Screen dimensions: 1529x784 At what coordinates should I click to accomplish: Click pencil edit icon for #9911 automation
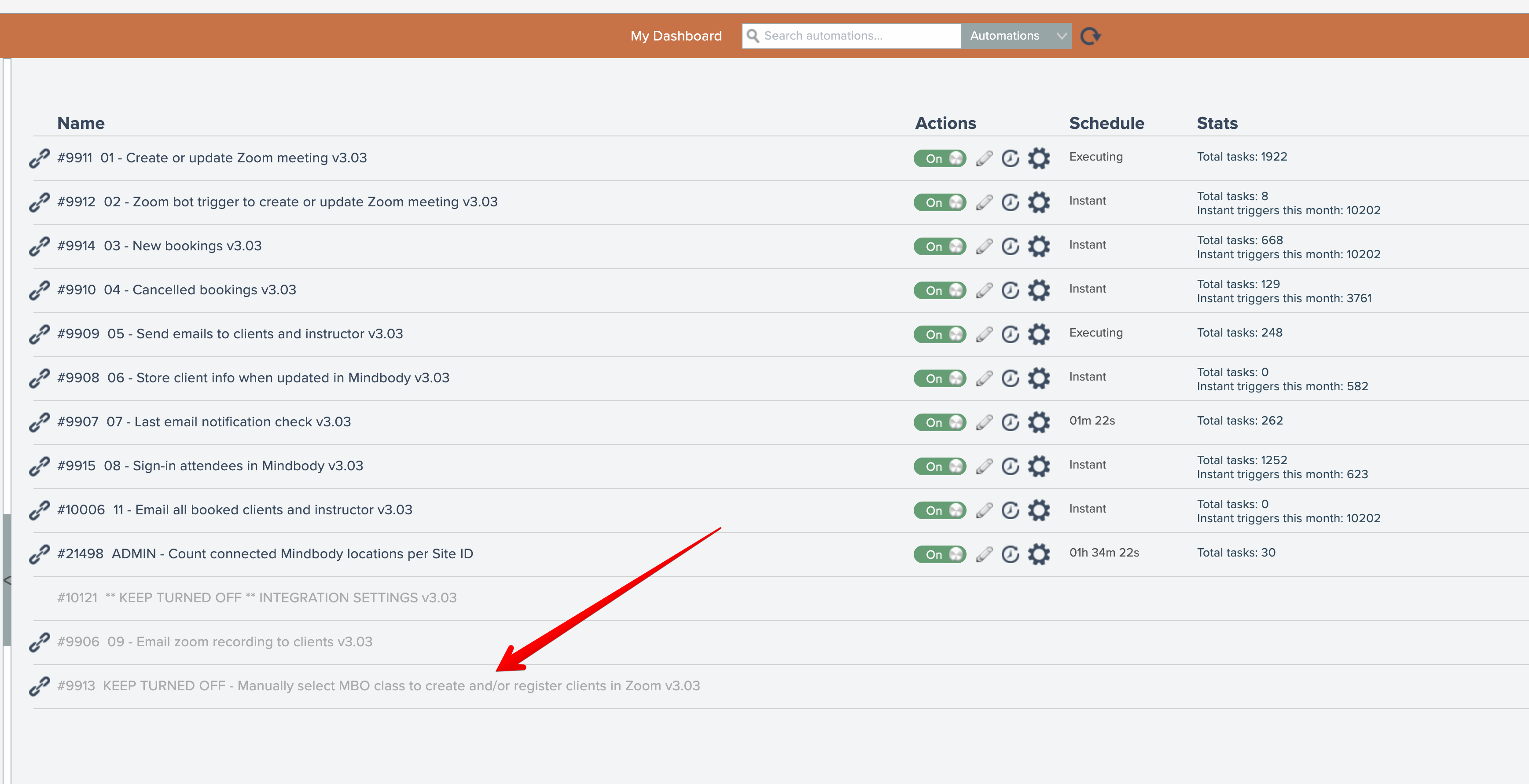984,158
